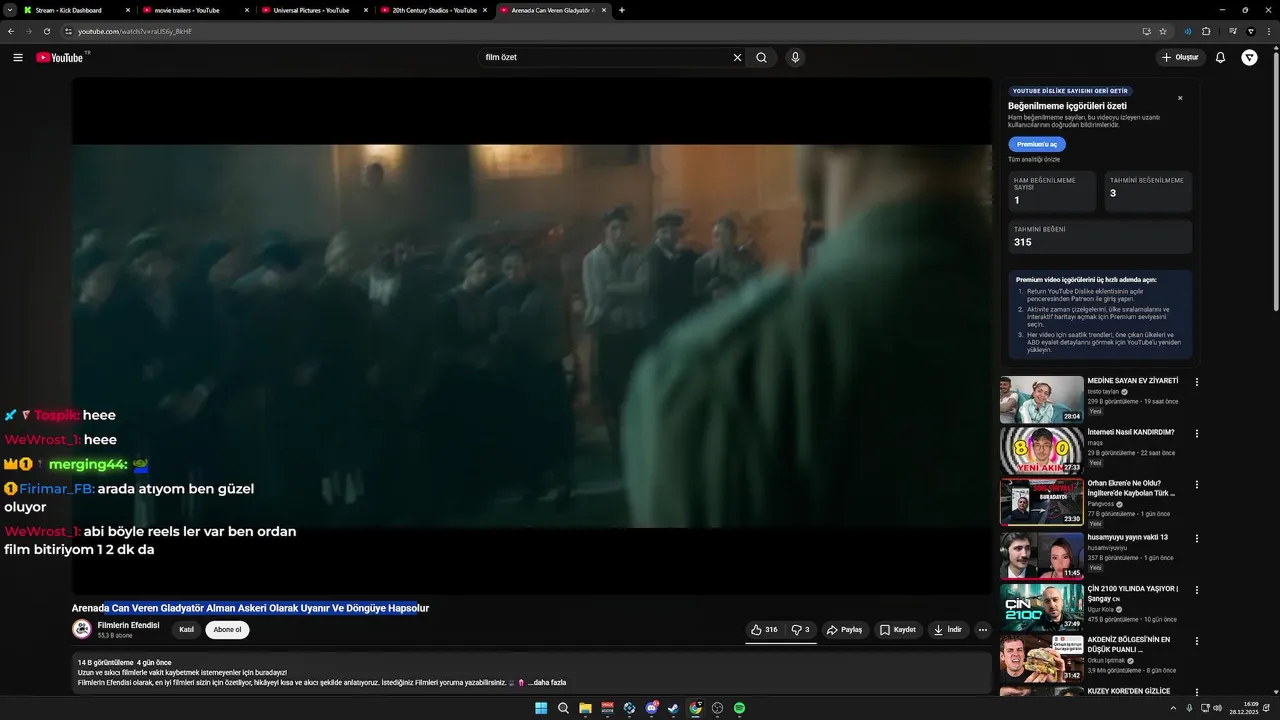Image resolution: width=1280 pixels, height=720 pixels.
Task: Open the YouTube hamburger guide menu
Action: coord(18,57)
